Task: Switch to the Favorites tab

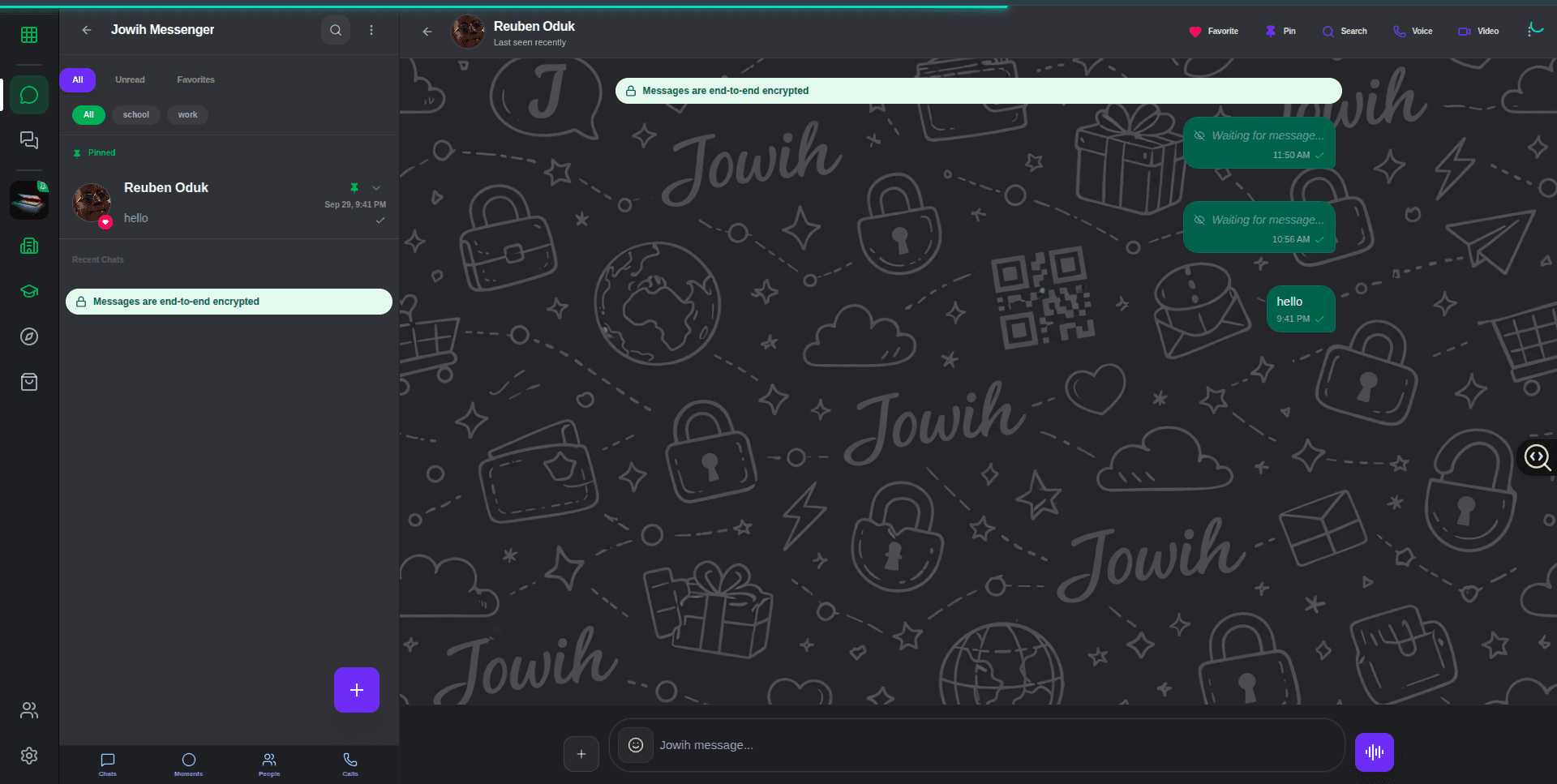Action: click(x=195, y=79)
